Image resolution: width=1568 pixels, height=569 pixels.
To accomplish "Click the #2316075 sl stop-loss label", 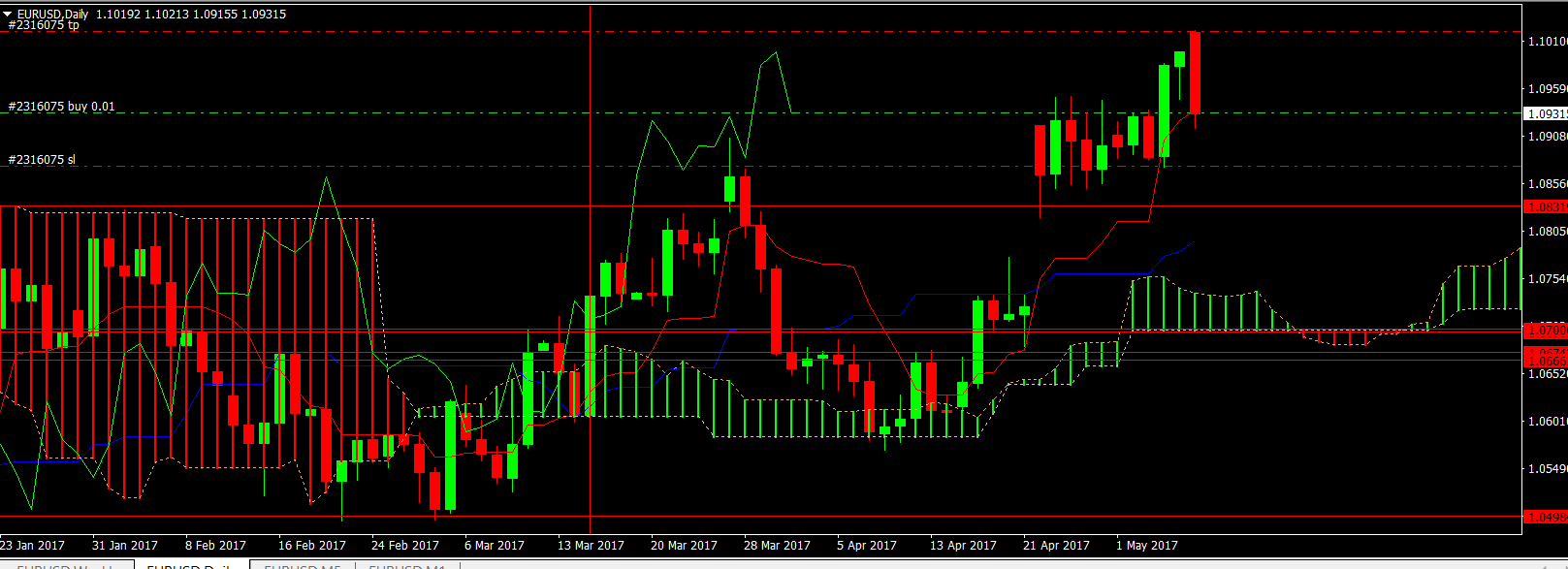I will coord(42,160).
